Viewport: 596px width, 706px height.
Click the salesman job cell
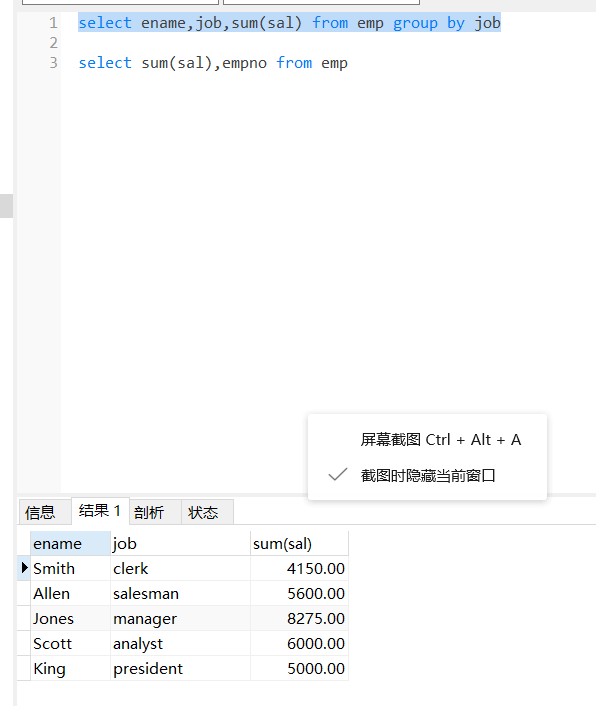coord(180,593)
